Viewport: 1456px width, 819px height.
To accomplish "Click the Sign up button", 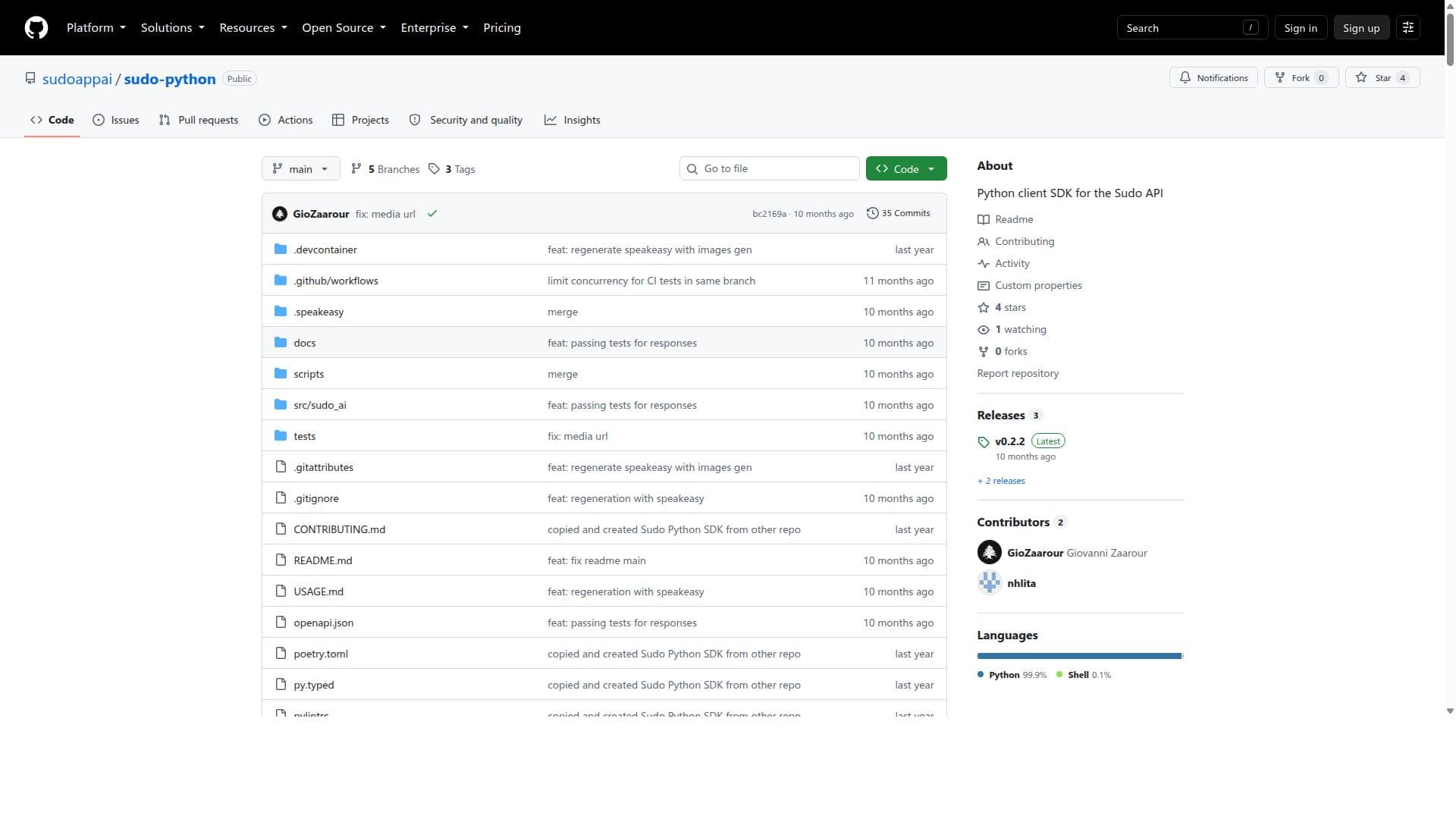I will tap(1361, 28).
